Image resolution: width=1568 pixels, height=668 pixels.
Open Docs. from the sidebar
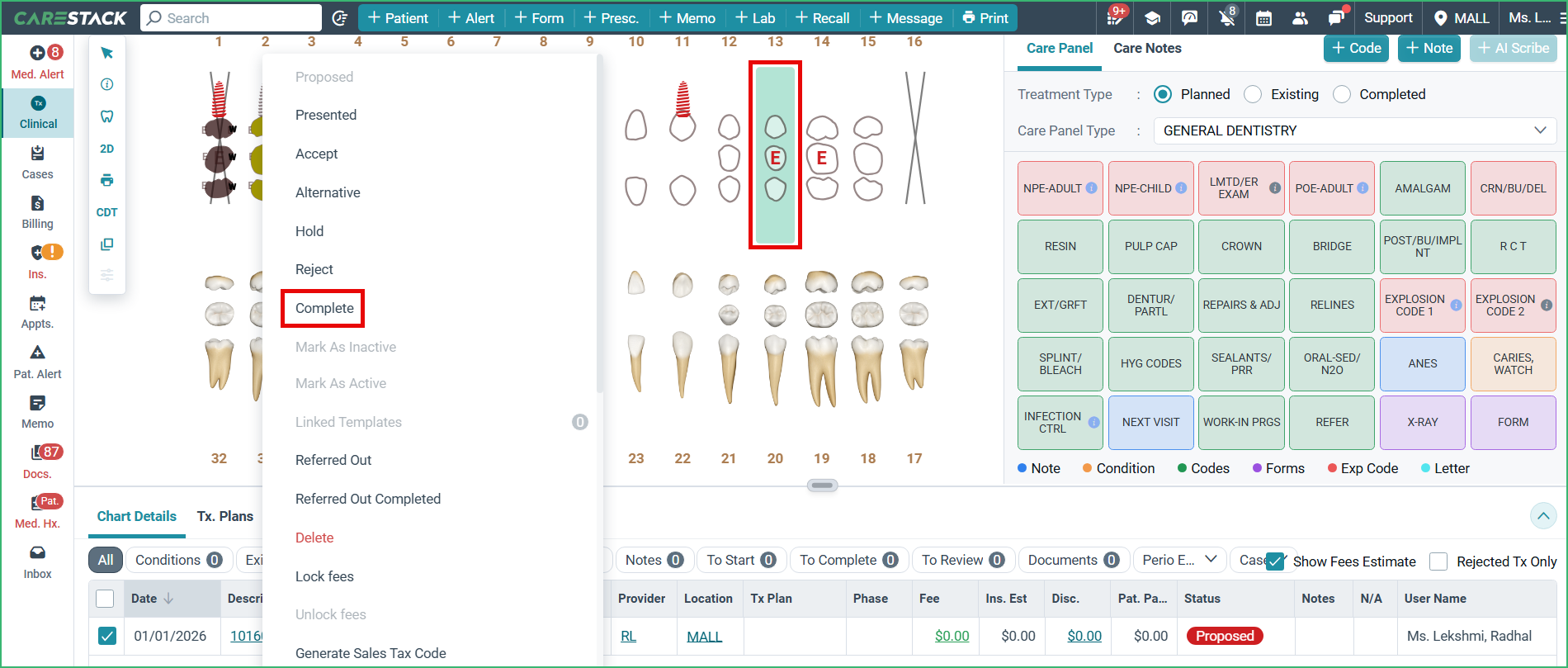(37, 462)
